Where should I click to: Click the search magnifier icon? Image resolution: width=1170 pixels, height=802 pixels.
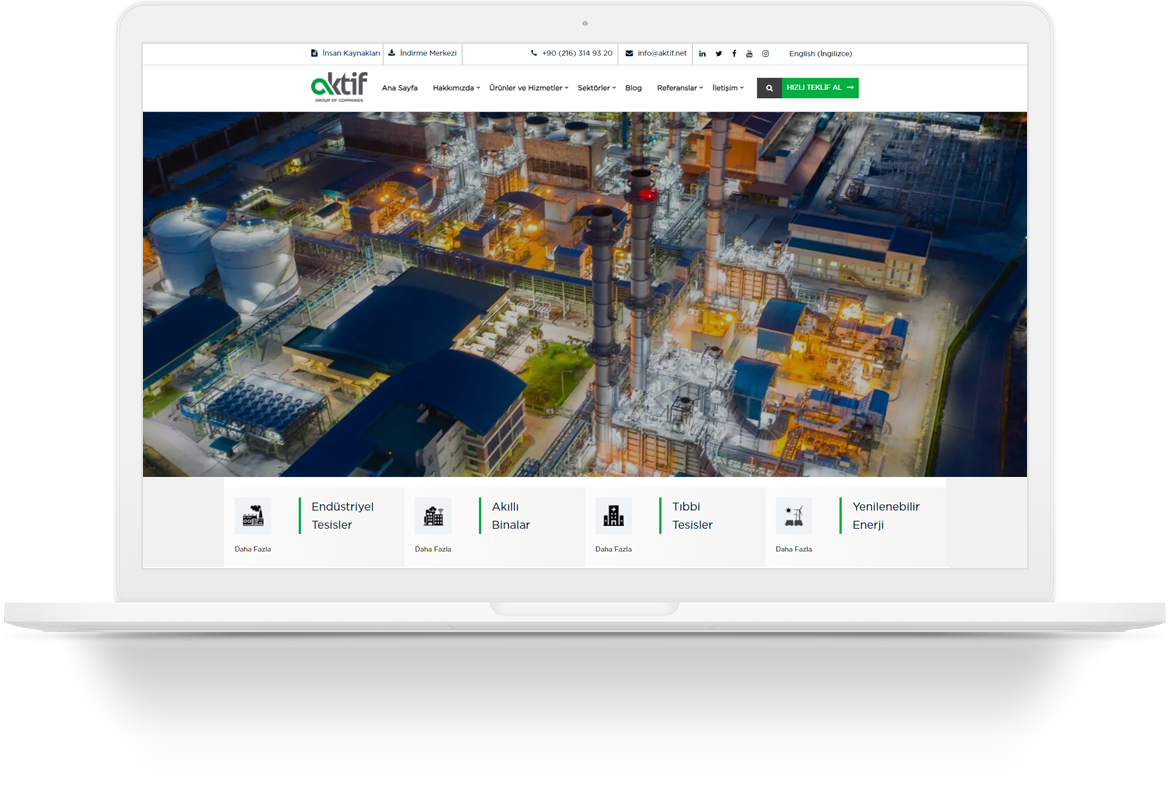769,88
